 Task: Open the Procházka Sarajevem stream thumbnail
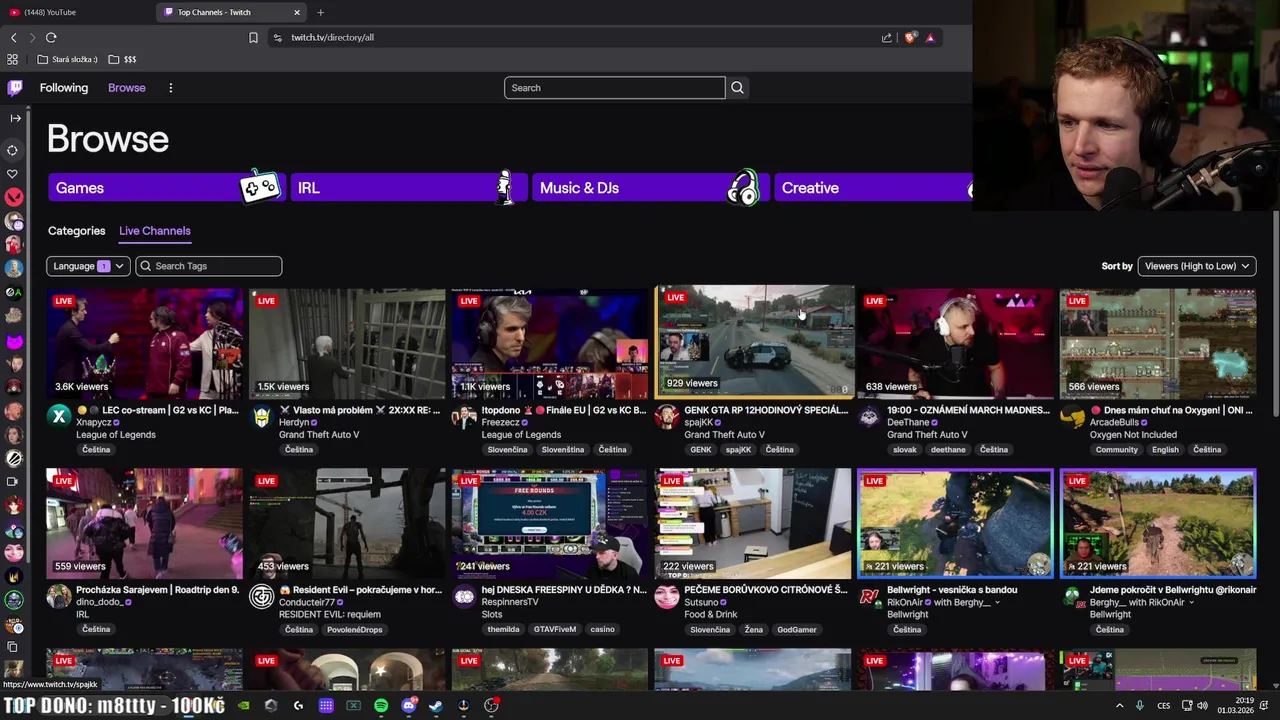pos(144,523)
